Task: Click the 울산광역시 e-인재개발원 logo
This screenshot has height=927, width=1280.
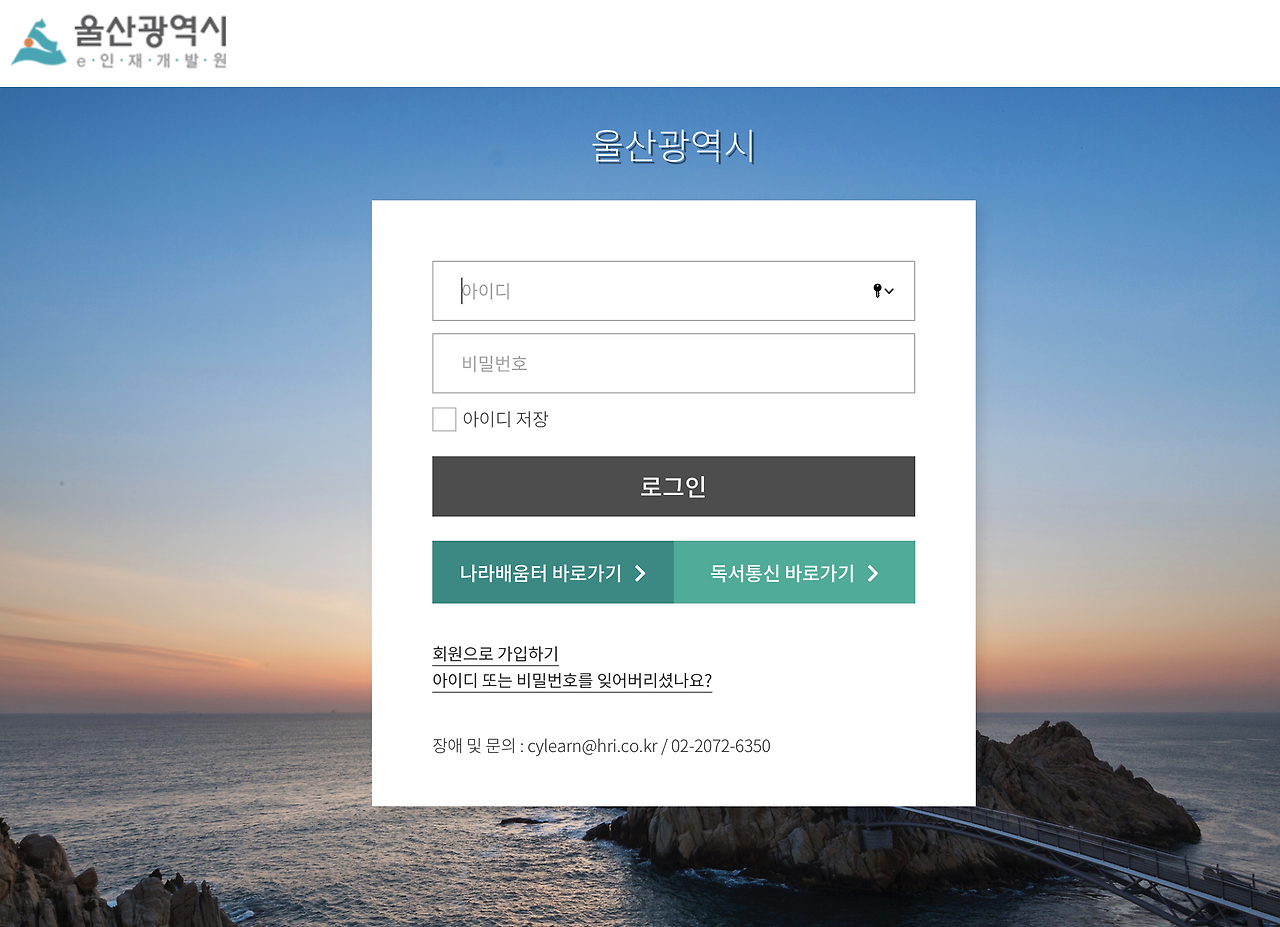Action: [x=120, y=42]
